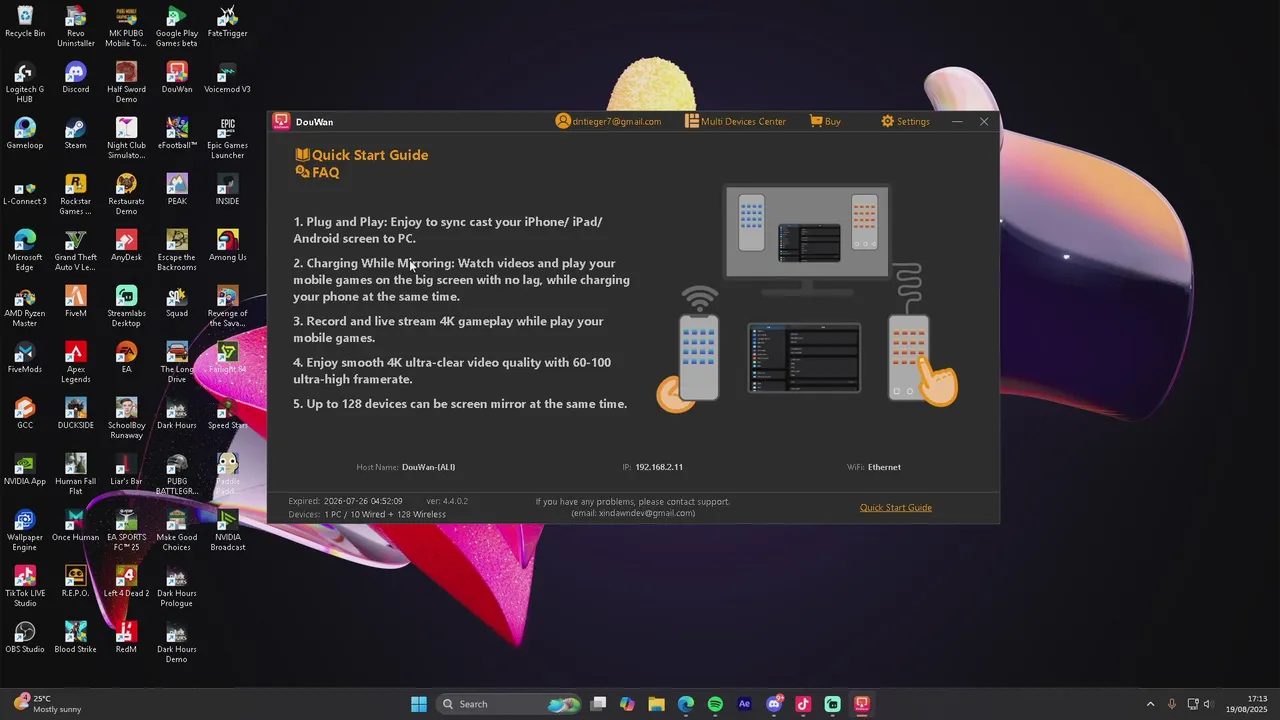
Task: Select the Blood Strike desktop icon
Action: [x=76, y=638]
